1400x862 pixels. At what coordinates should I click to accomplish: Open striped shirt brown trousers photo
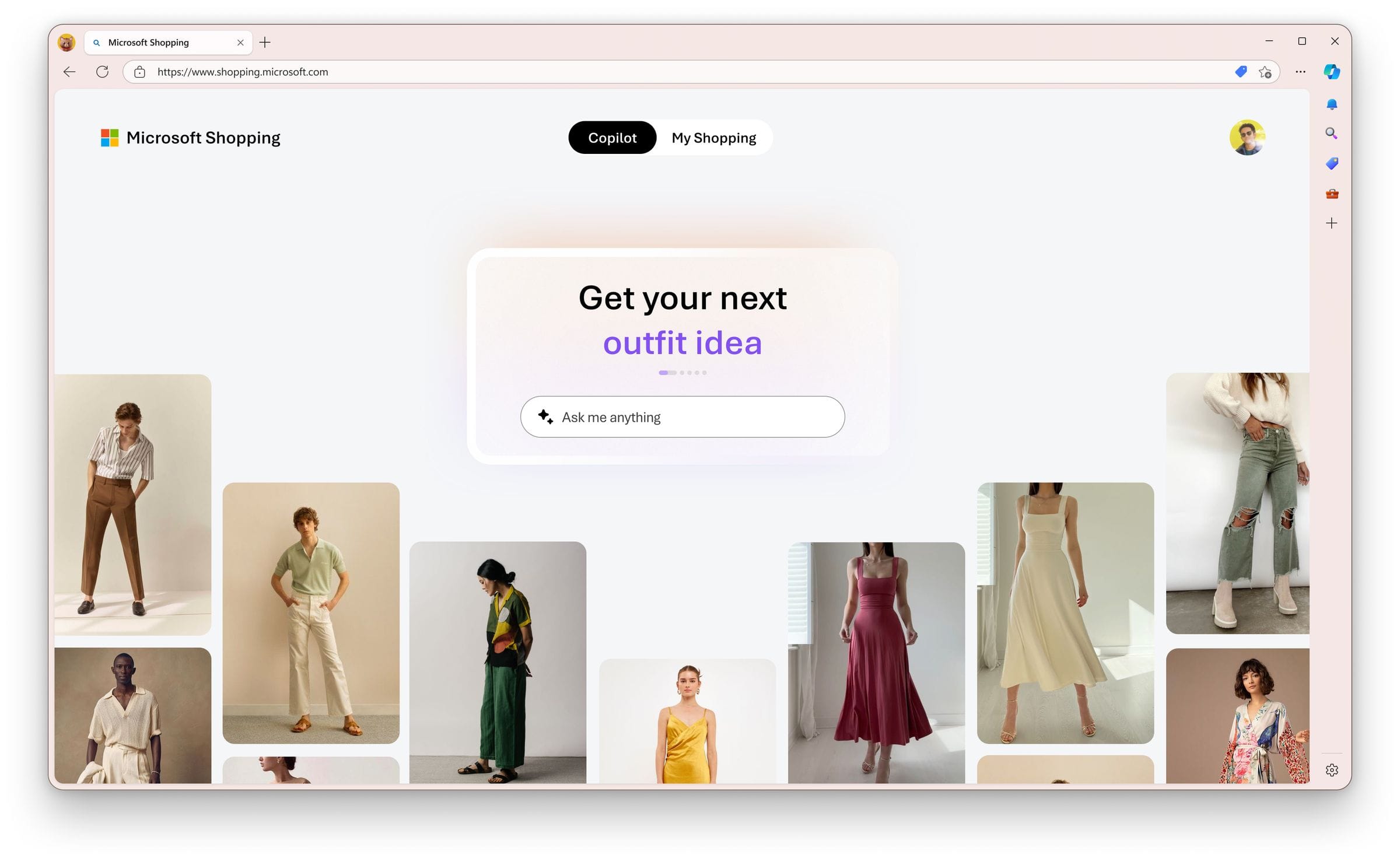pyautogui.click(x=133, y=504)
